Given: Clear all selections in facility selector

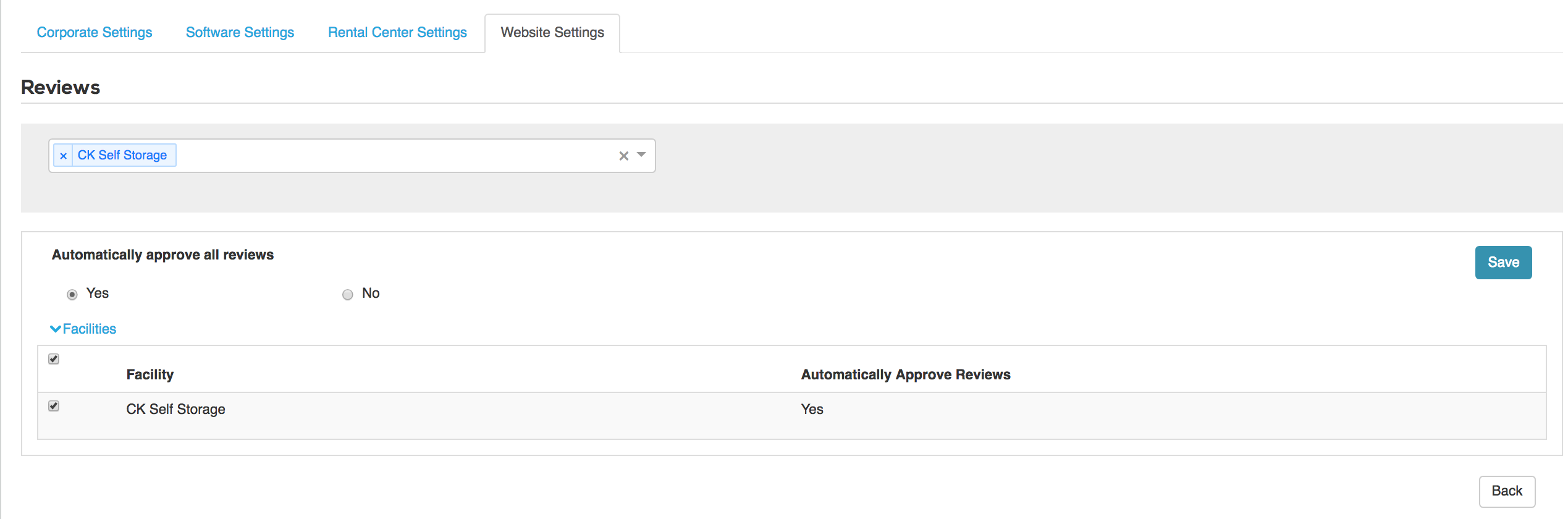Looking at the screenshot, I should pyautogui.click(x=623, y=156).
